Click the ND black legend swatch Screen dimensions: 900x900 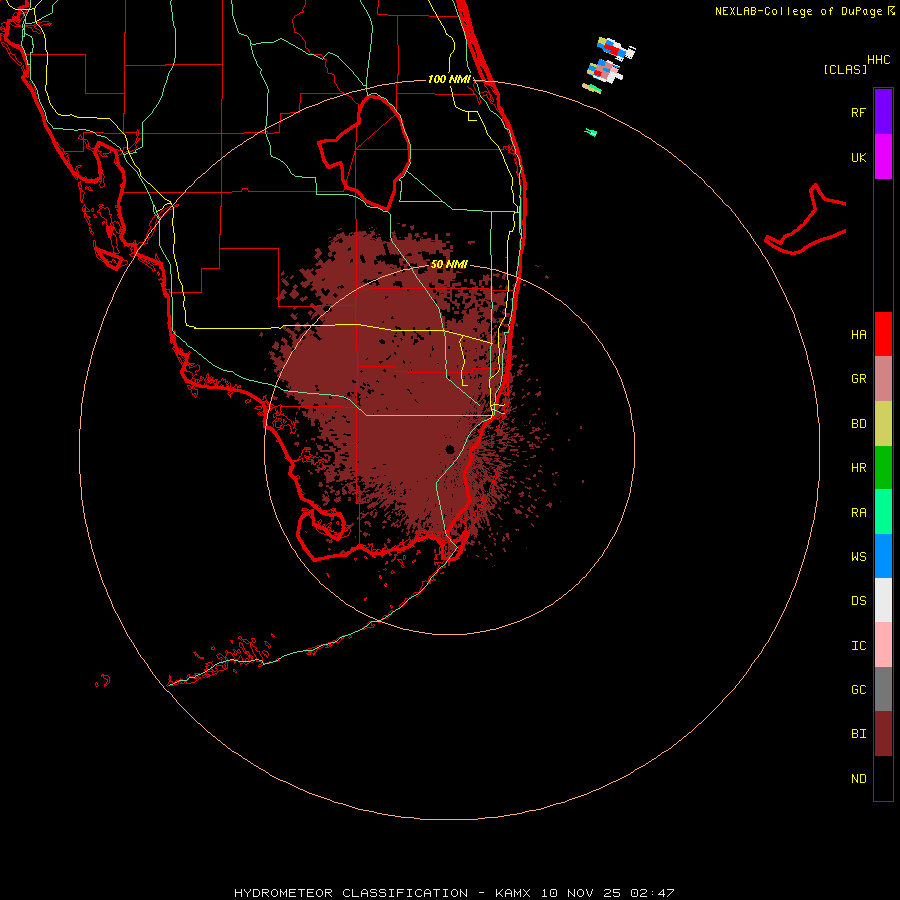(883, 778)
